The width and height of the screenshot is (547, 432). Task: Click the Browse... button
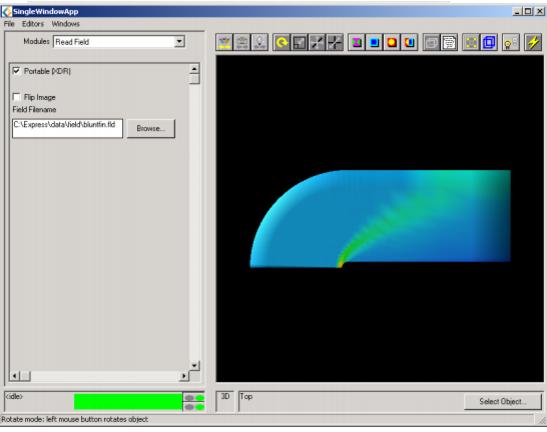[x=151, y=128]
